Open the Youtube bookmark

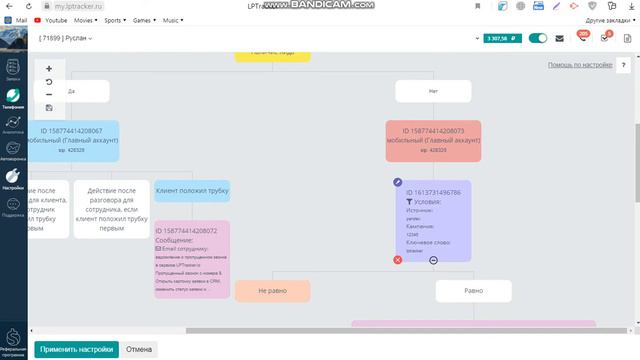click(x=51, y=20)
